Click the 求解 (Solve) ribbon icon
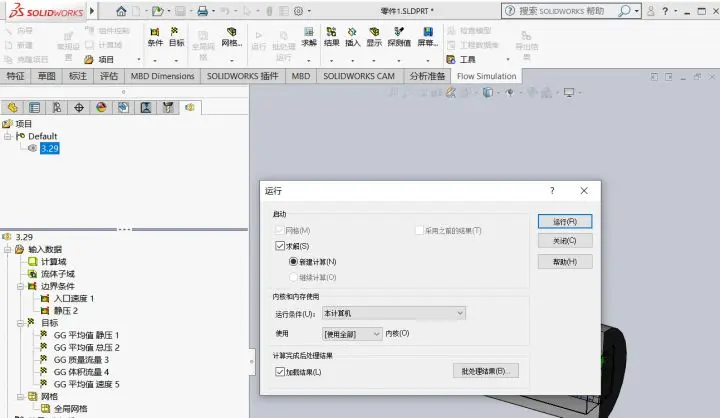Screen dimensions: 720x418 pos(309,36)
